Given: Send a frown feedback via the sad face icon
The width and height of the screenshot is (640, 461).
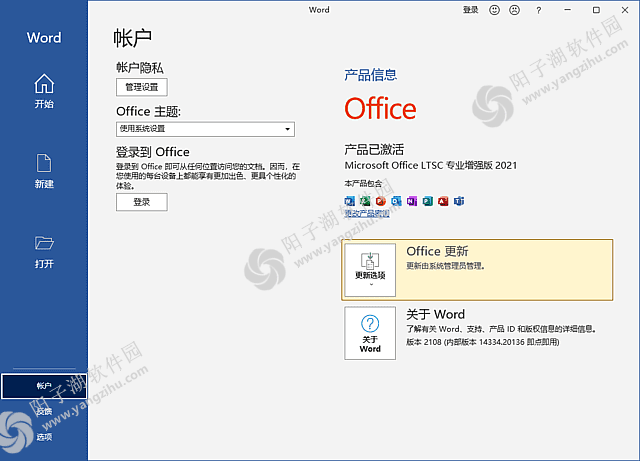Looking at the screenshot, I should coord(514,10).
